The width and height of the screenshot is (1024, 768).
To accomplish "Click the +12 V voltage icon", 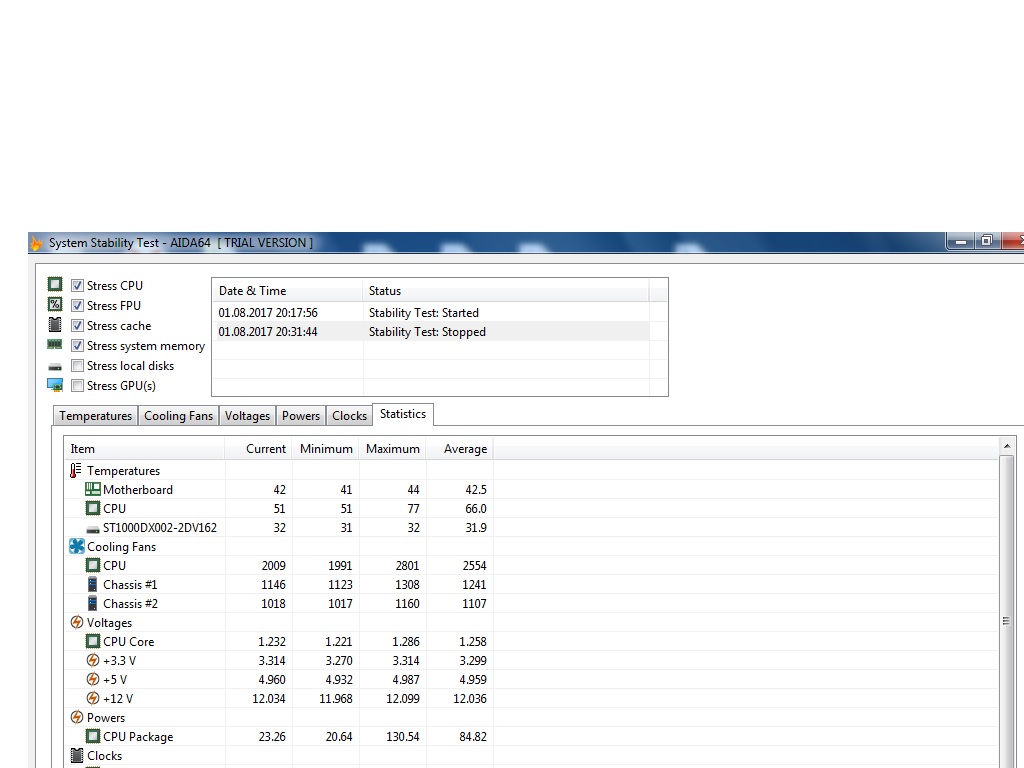I will pos(93,699).
